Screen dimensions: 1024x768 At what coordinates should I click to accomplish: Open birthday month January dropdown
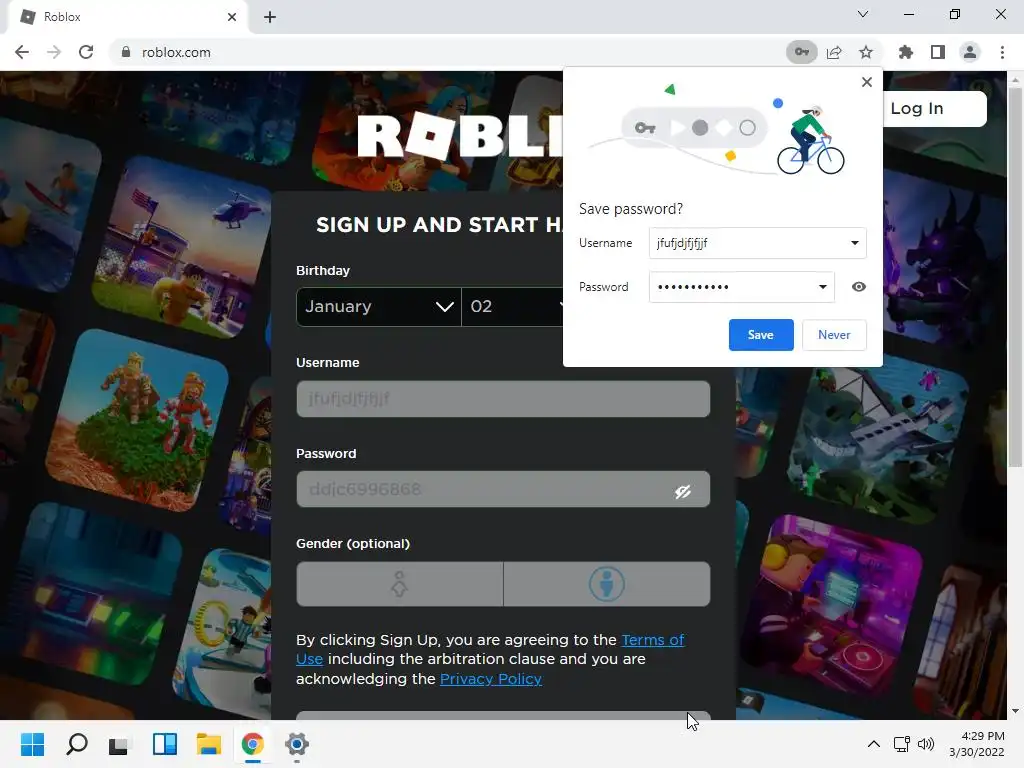[x=379, y=306]
